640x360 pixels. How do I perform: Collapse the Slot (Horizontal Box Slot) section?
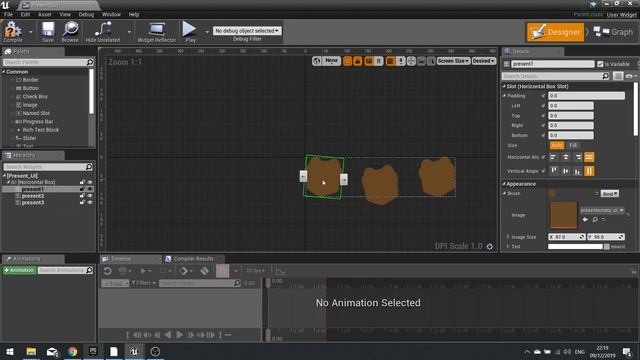pyautogui.click(x=504, y=87)
